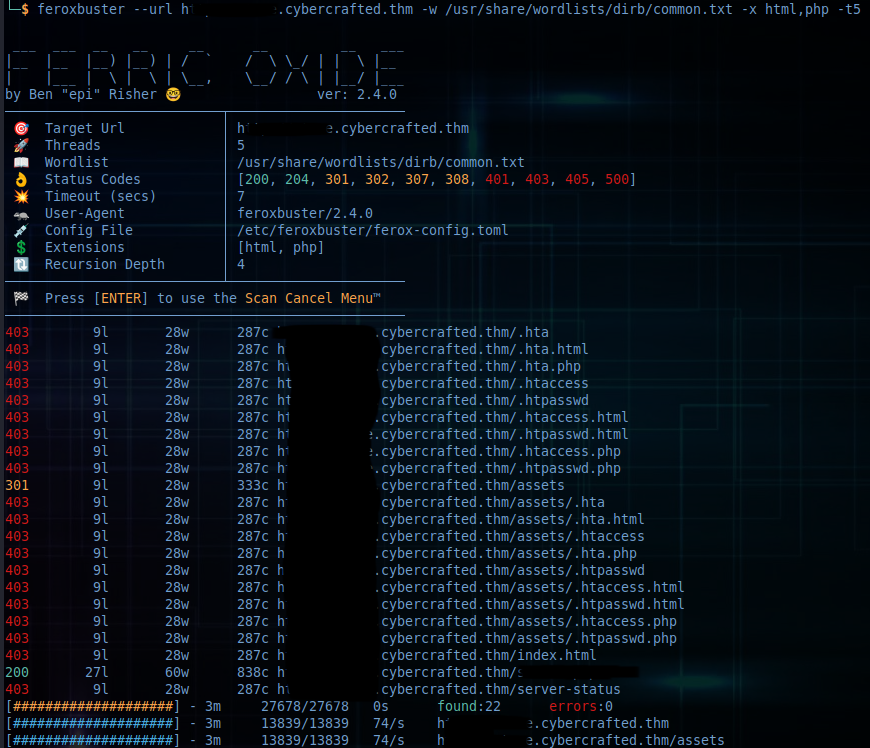The image size is (870, 748).
Task: Click the result URL ending in thm/.htaccess
Action: click(x=432, y=383)
